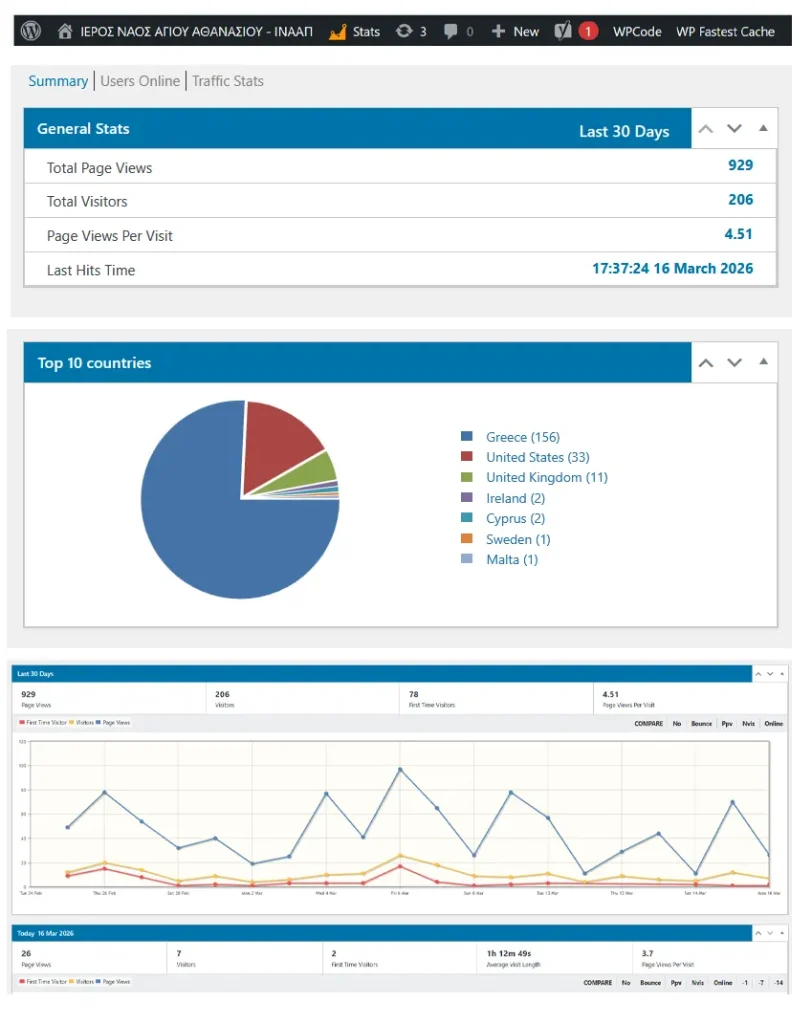812x1024 pixels.
Task: Open the pending updates icon showing 3
Action: pos(404,31)
